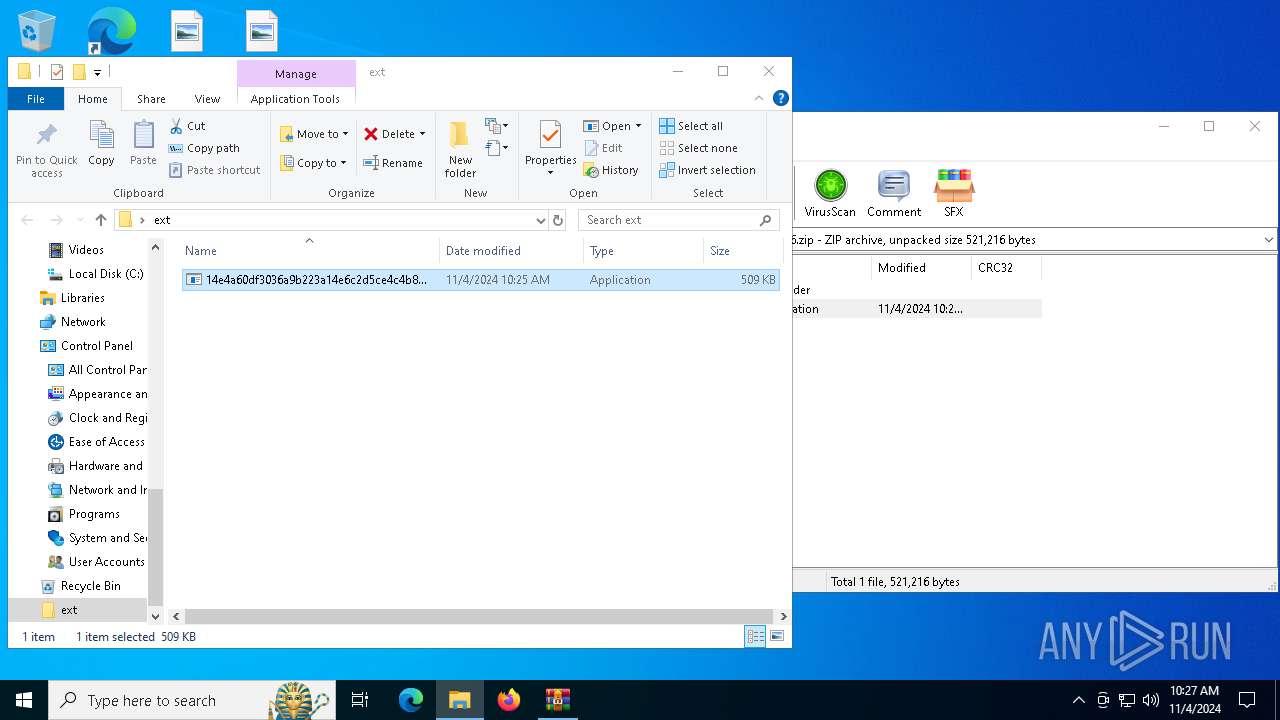Cut the selected file
The width and height of the screenshot is (1280, 720).
coord(187,126)
